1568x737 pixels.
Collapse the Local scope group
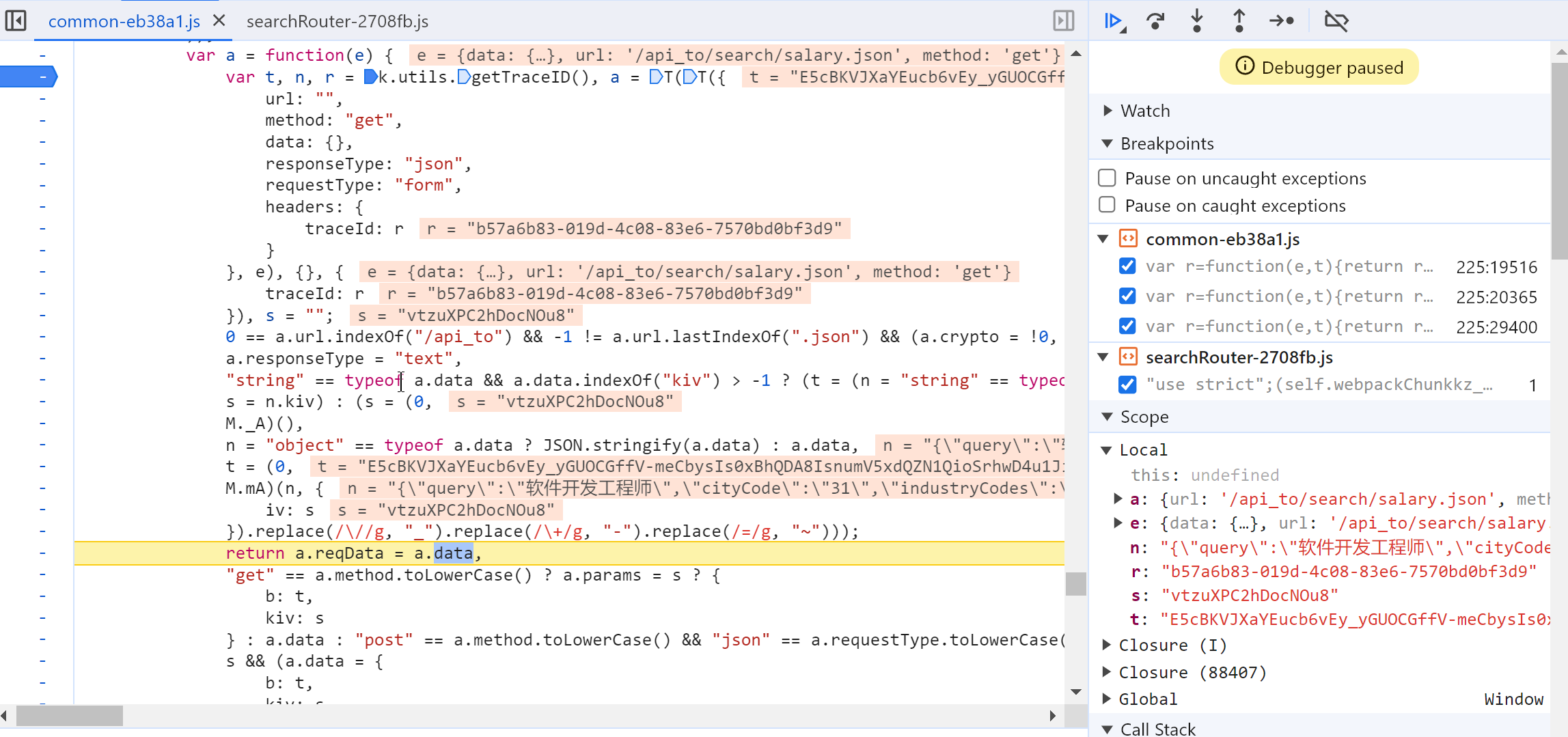(x=1107, y=449)
